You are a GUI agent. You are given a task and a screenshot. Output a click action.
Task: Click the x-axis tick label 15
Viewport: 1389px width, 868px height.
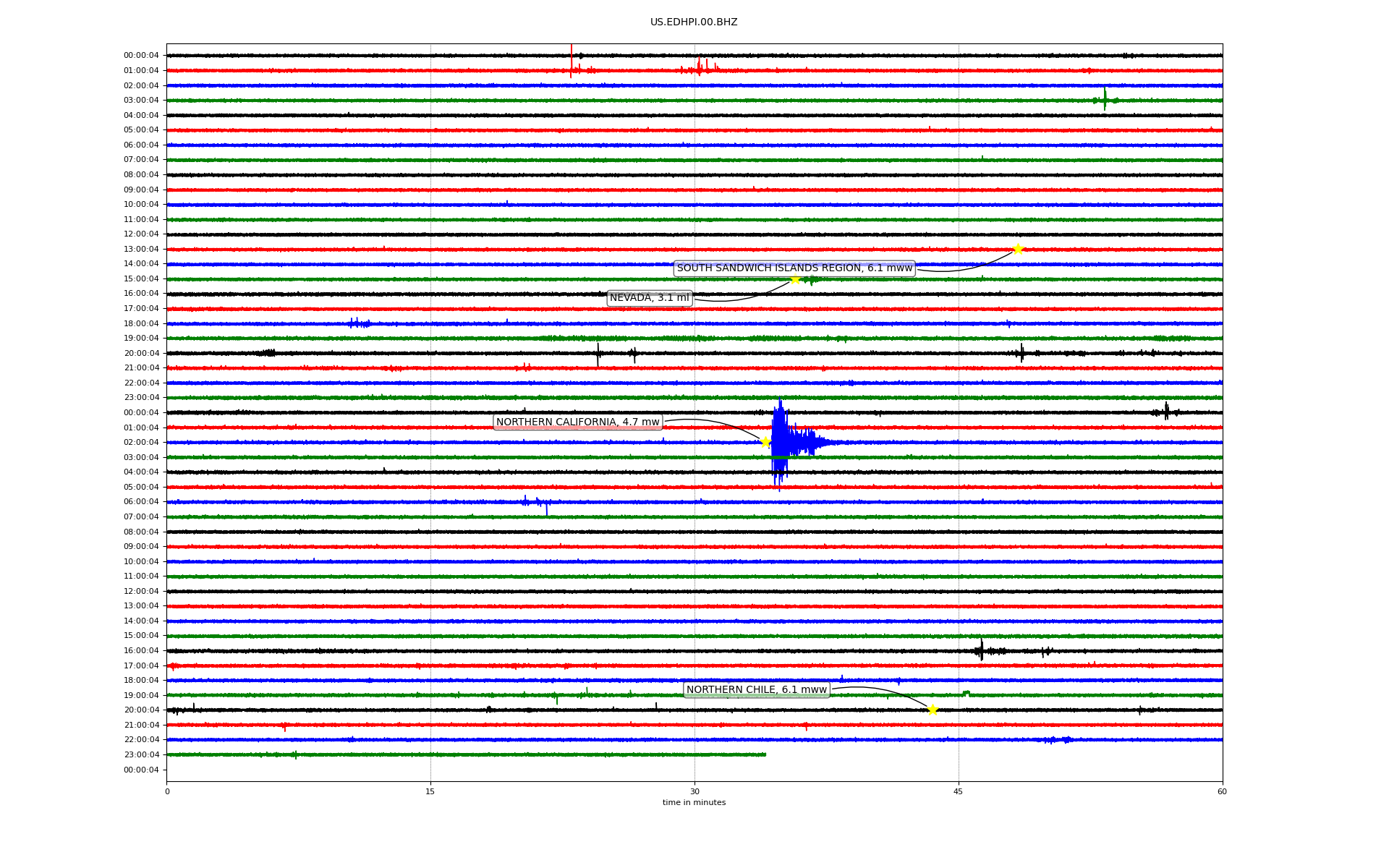click(430, 791)
